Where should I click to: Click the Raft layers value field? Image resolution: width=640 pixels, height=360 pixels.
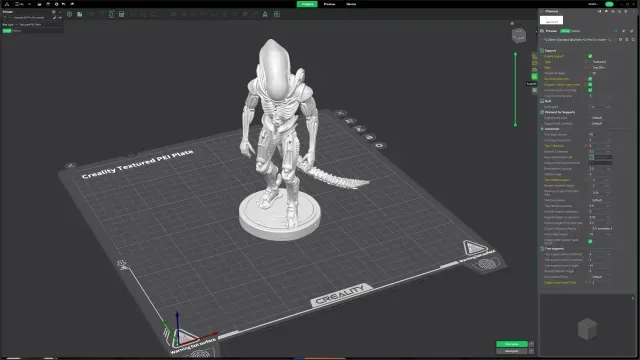[x=601, y=107]
